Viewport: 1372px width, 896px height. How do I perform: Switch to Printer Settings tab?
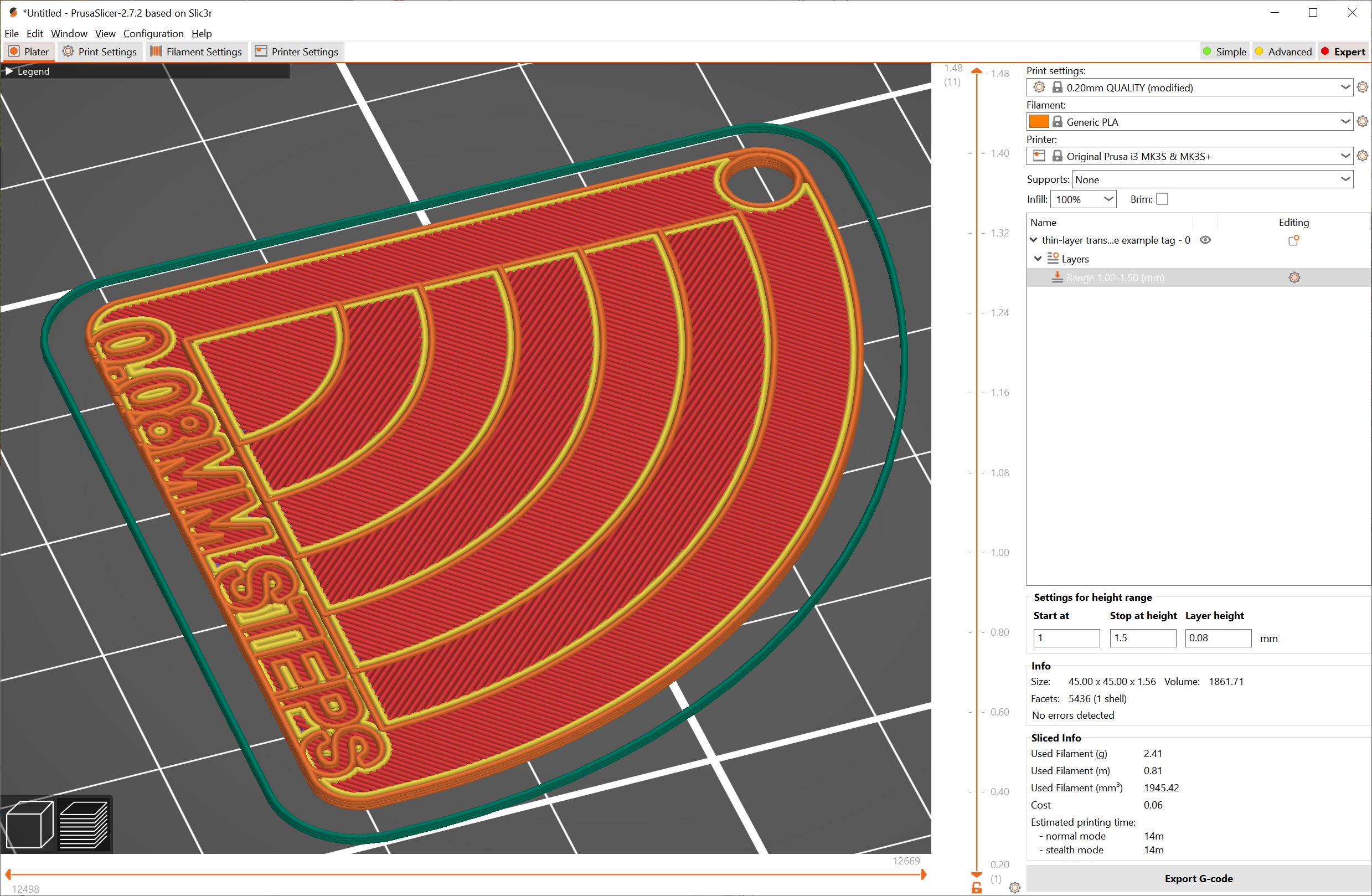pos(297,52)
